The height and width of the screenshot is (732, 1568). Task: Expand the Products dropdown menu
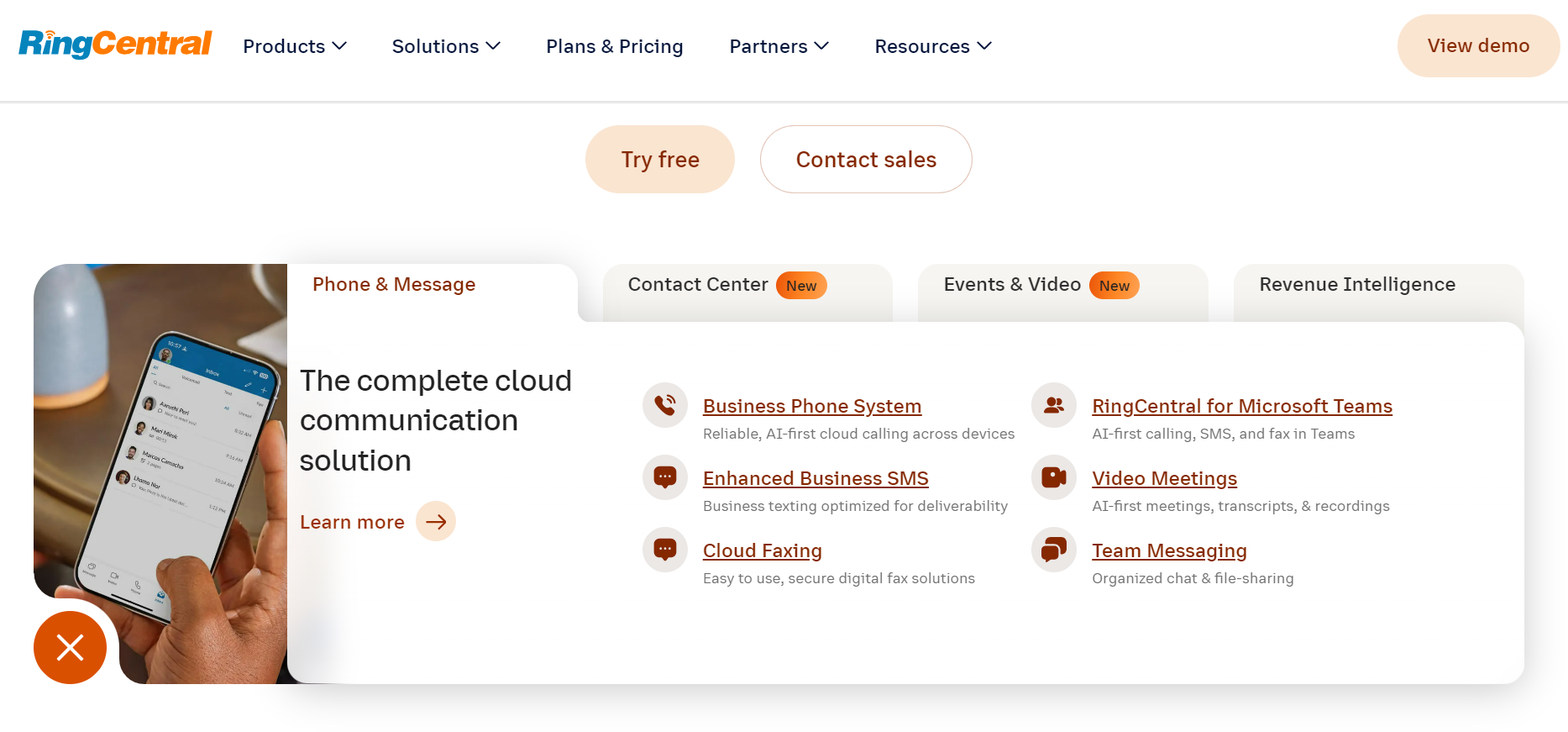tap(295, 46)
